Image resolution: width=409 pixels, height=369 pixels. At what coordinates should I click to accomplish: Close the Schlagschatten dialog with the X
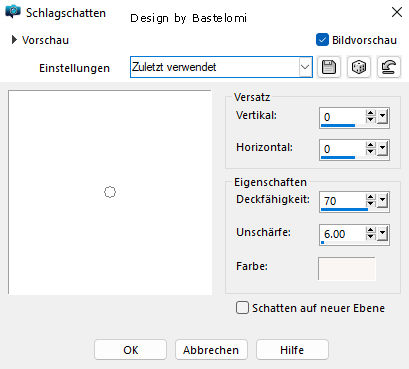coord(397,12)
